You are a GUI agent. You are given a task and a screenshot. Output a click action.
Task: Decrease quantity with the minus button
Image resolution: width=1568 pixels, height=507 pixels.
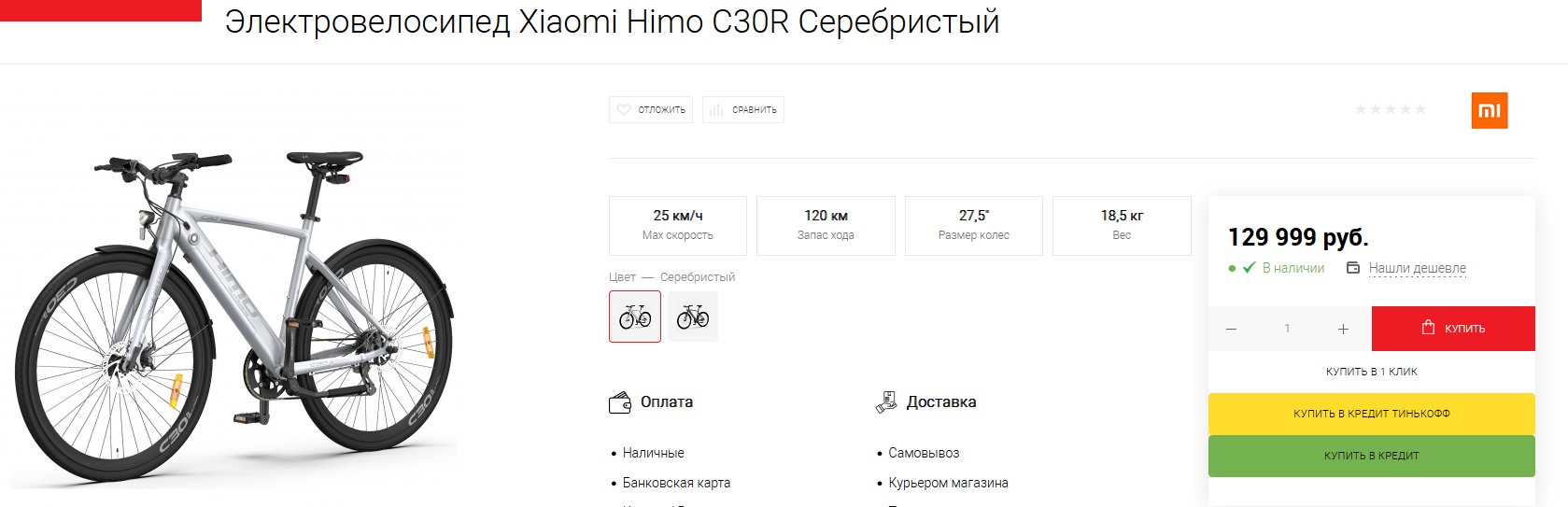[x=1231, y=329]
